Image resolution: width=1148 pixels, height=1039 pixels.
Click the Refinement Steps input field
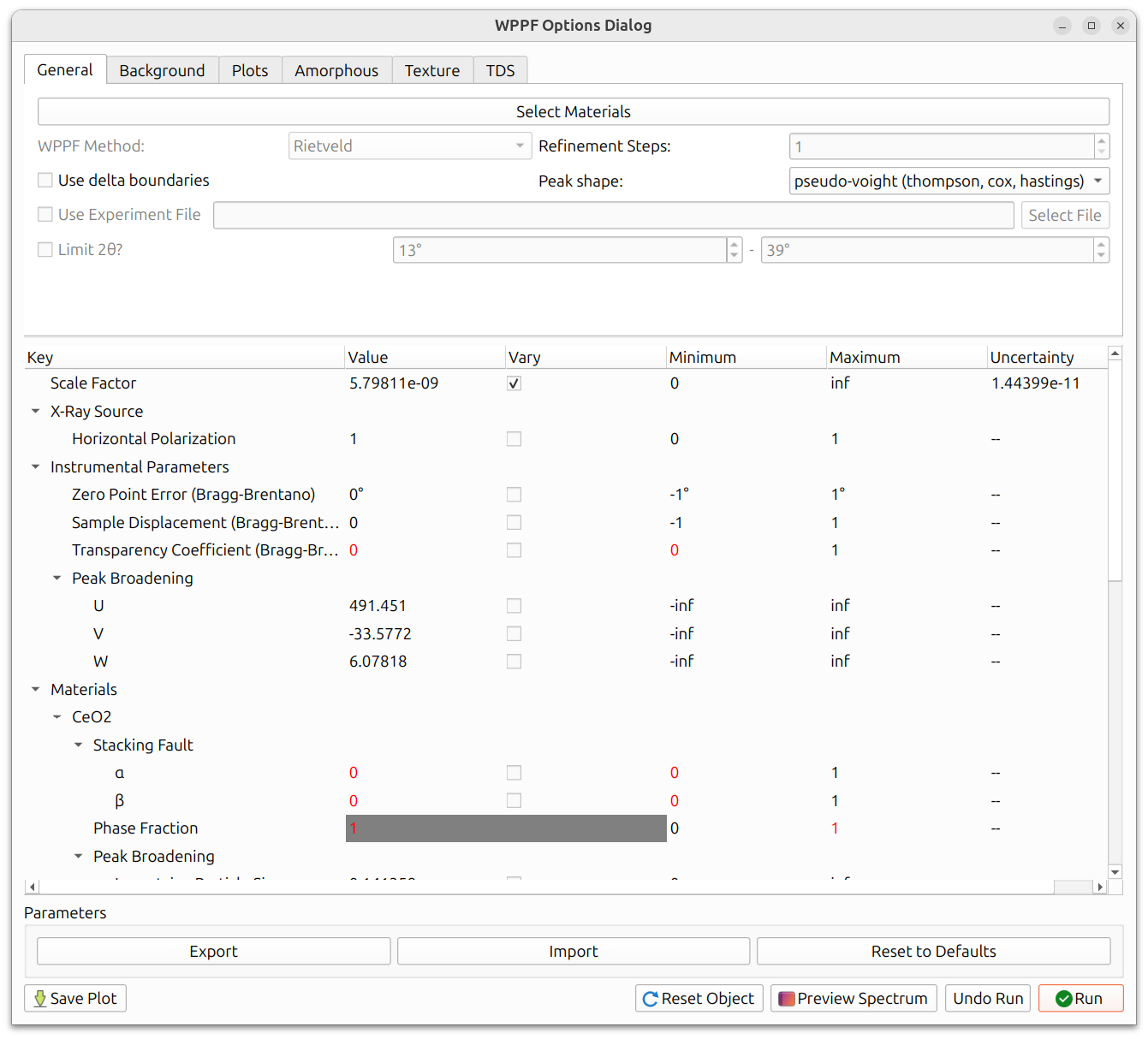(942, 146)
